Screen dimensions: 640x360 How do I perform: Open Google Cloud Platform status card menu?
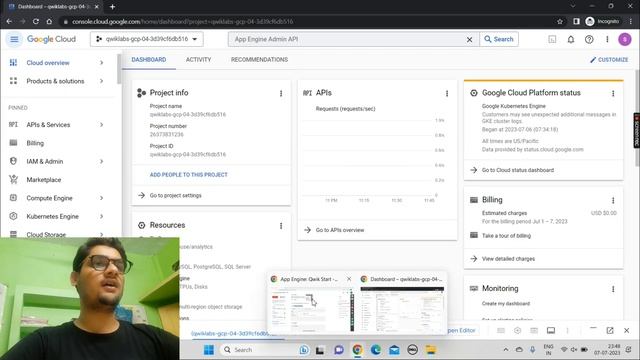click(x=613, y=93)
